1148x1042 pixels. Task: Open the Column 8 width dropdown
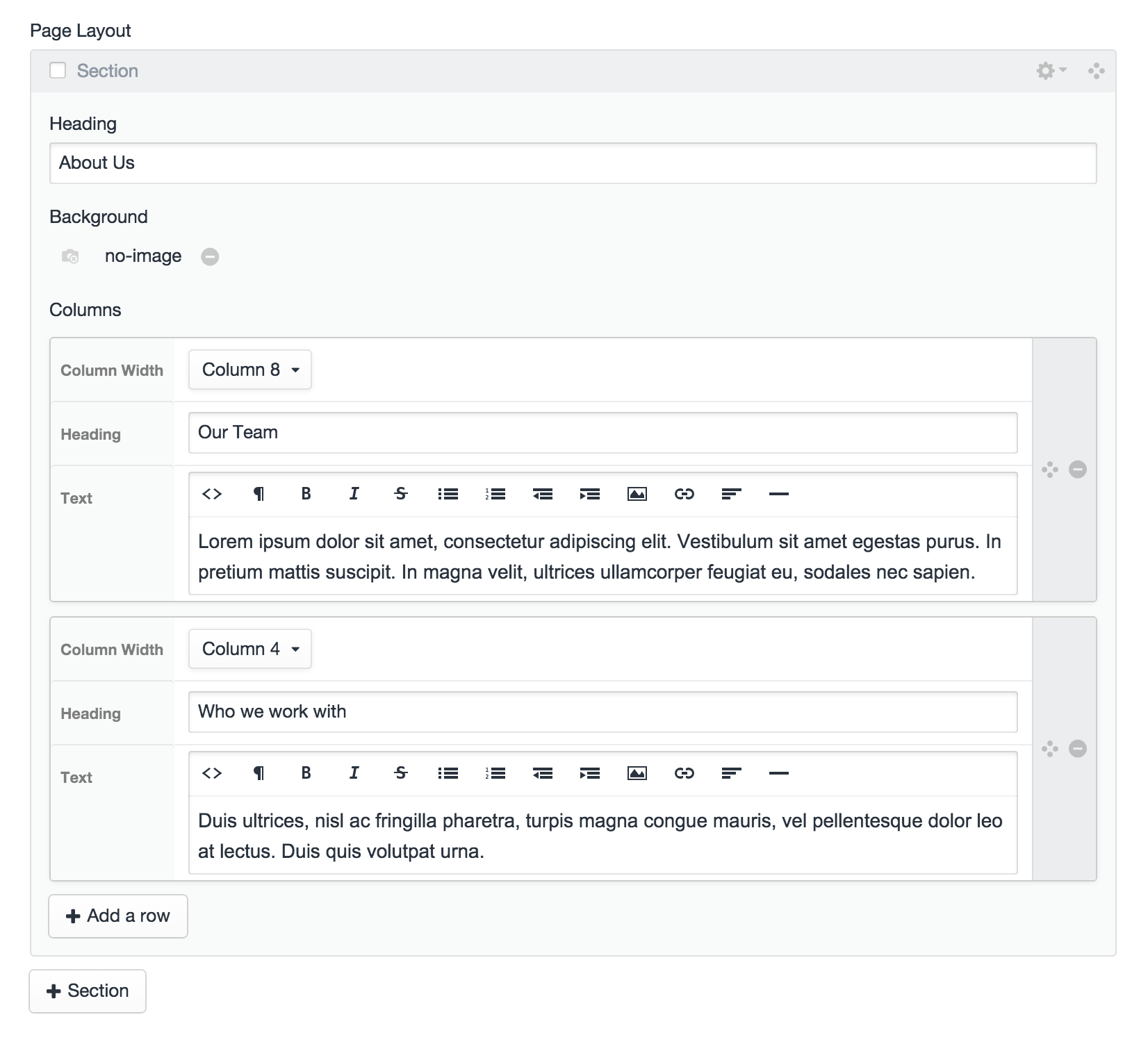click(250, 370)
